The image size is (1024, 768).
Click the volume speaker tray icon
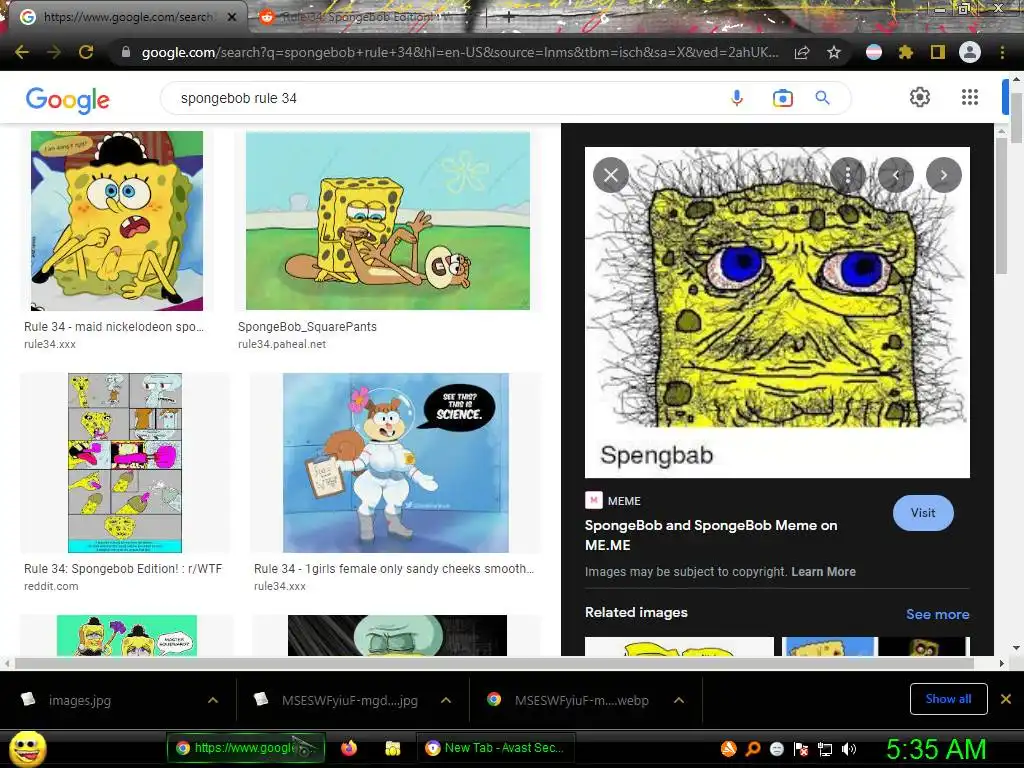click(x=849, y=749)
